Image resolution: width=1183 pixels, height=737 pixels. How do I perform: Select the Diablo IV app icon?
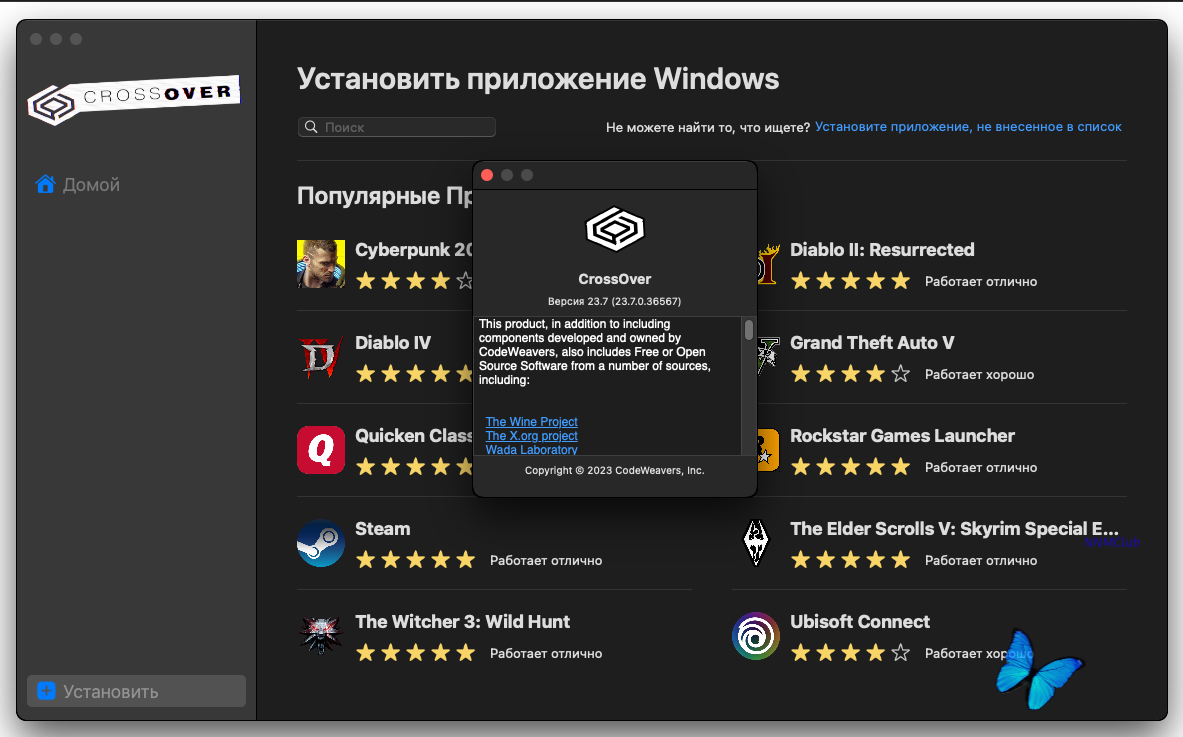tap(321, 357)
